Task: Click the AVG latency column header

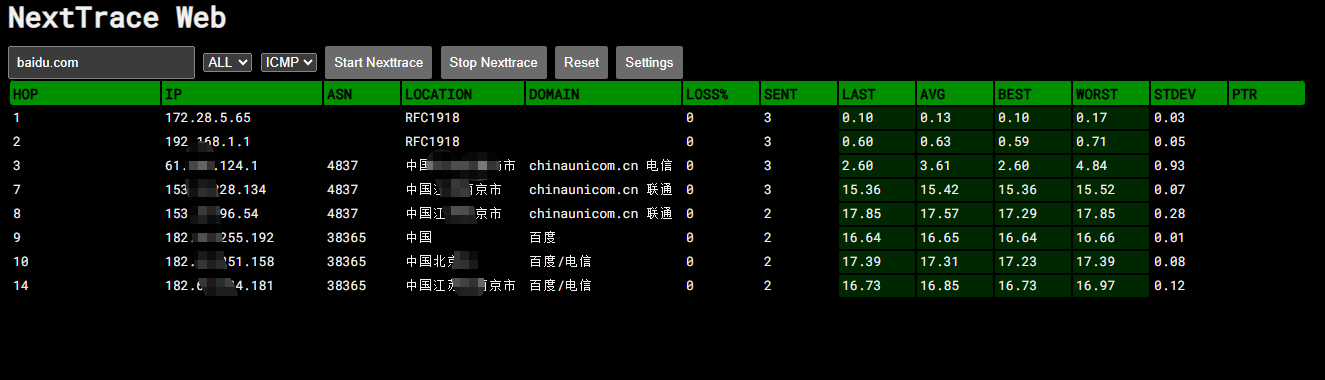Action: (955, 94)
